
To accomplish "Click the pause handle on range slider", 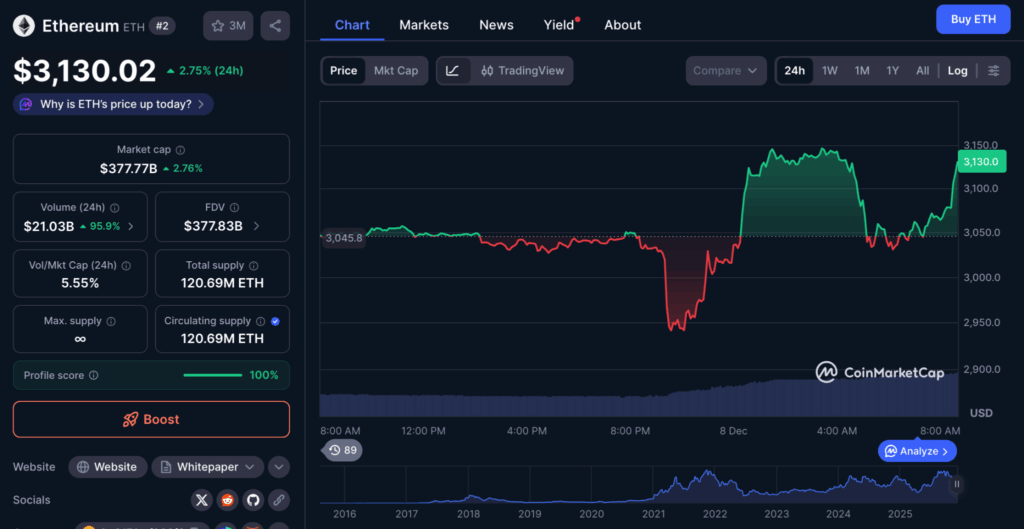I will coord(956,484).
